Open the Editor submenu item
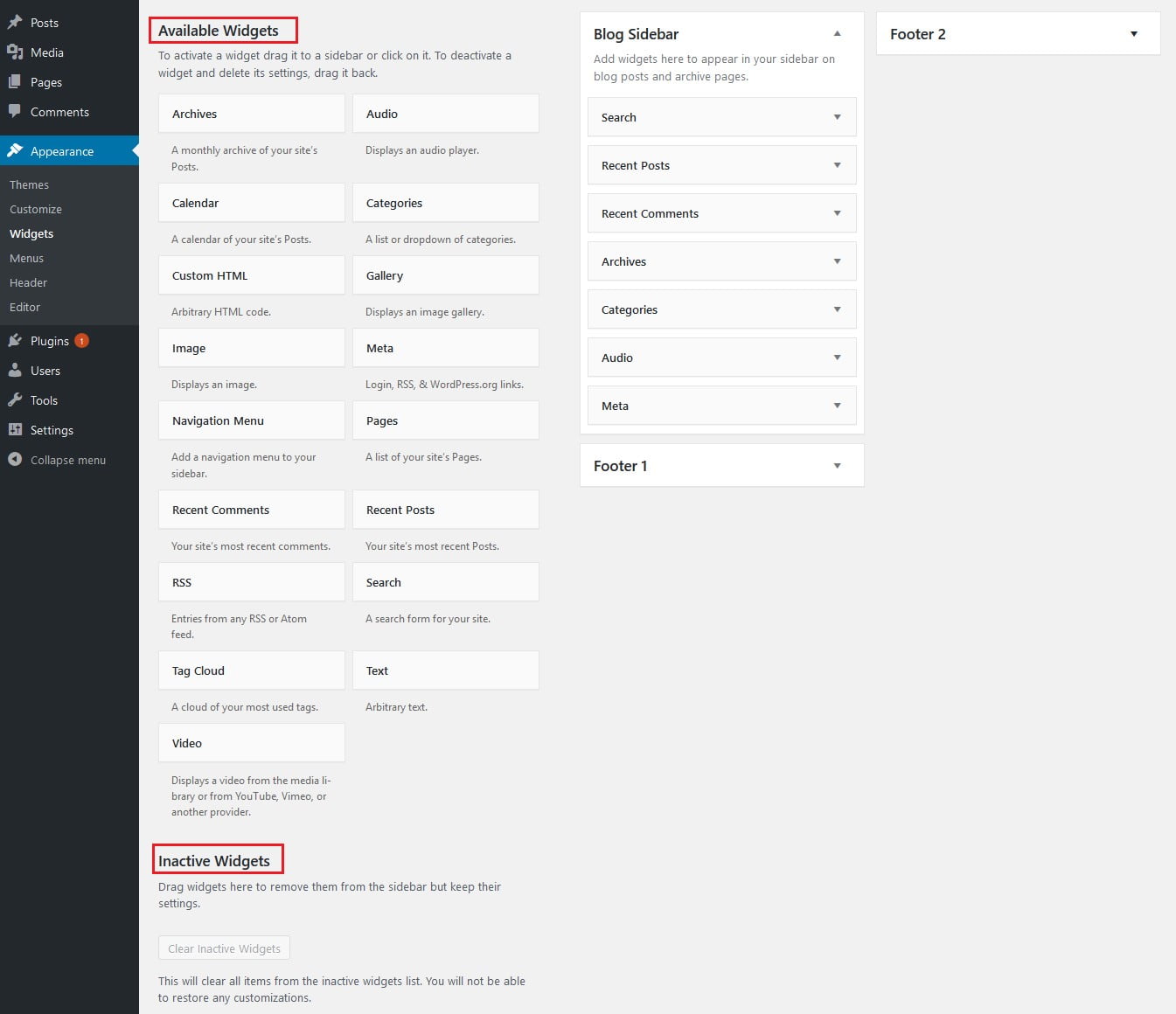The height and width of the screenshot is (1014, 1176). click(x=24, y=307)
